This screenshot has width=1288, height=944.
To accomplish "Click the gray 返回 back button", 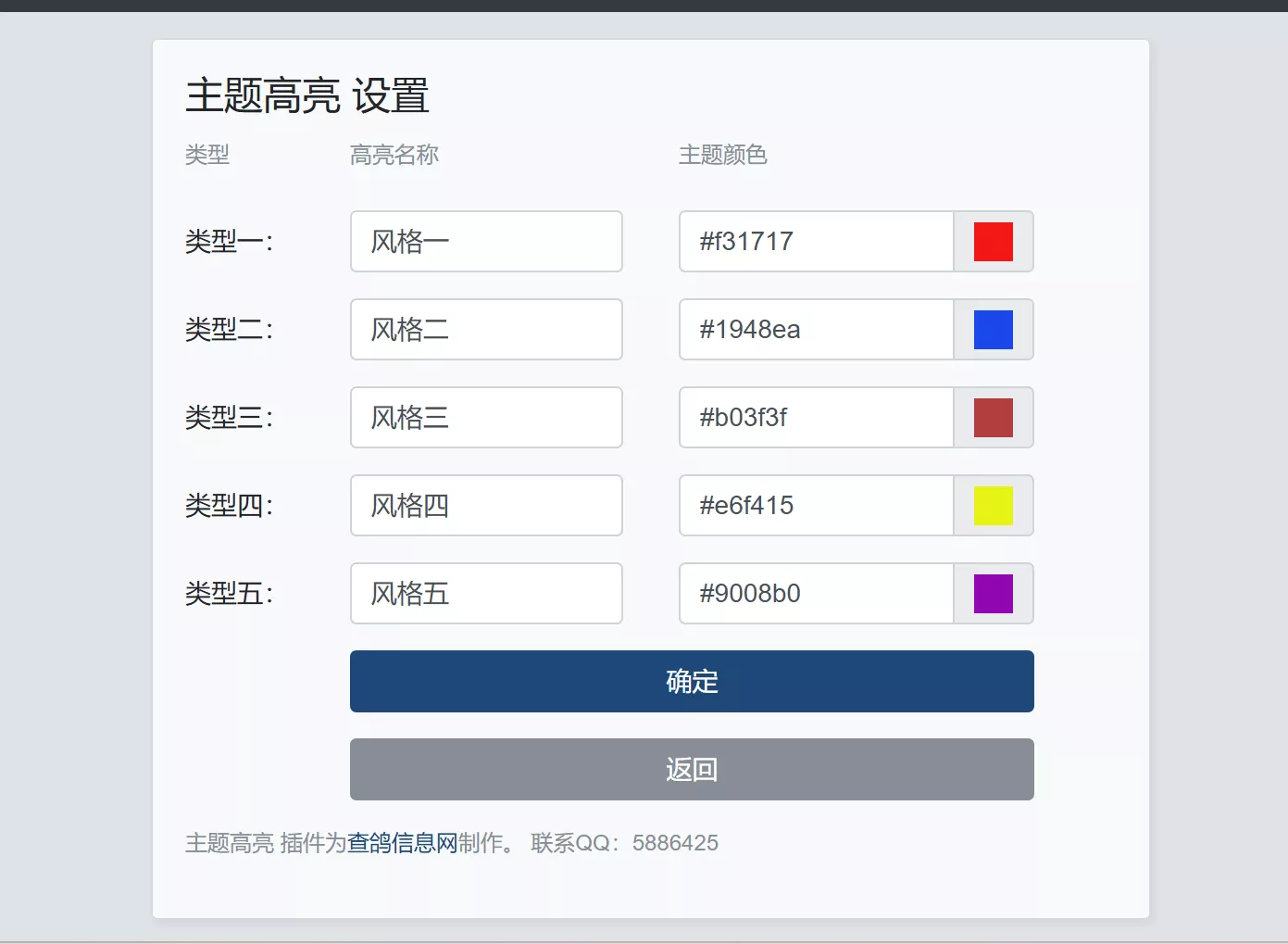I will (692, 770).
